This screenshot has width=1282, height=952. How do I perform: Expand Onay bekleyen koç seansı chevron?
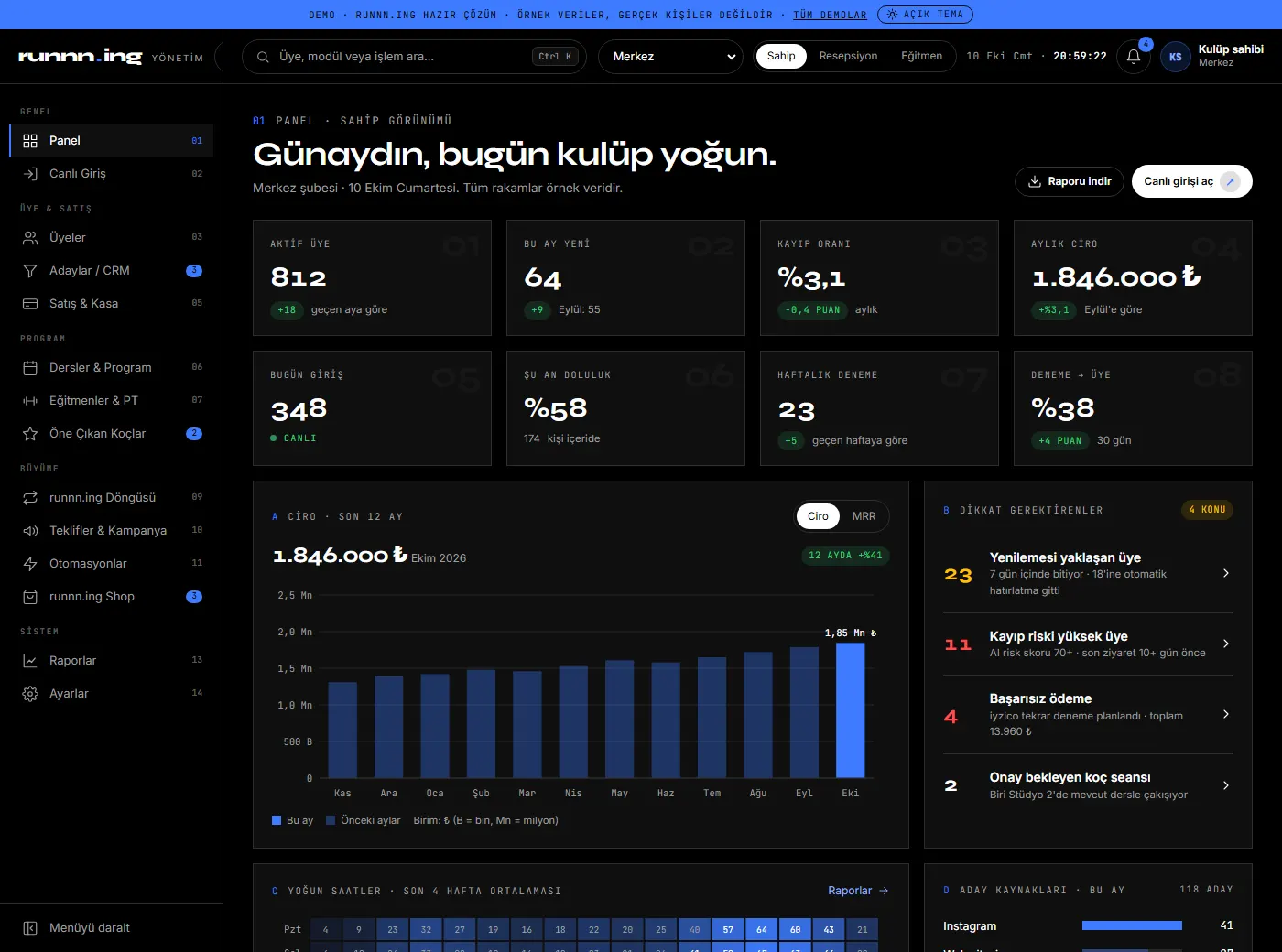1226,785
